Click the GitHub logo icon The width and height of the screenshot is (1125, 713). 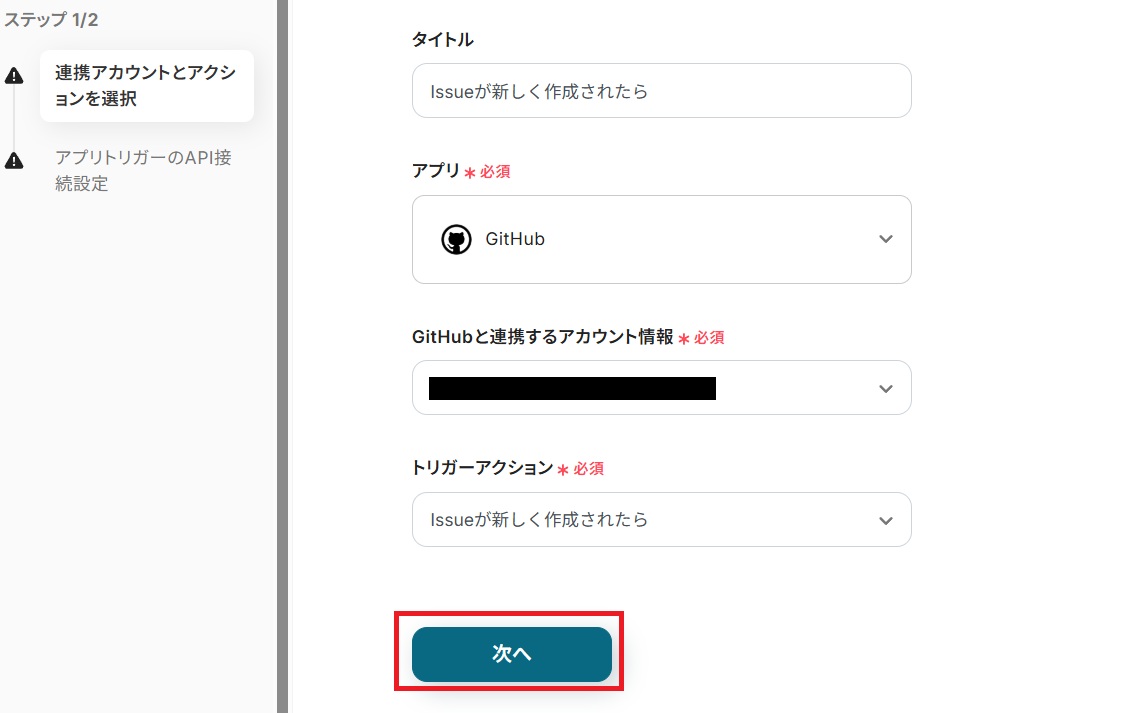[456, 240]
